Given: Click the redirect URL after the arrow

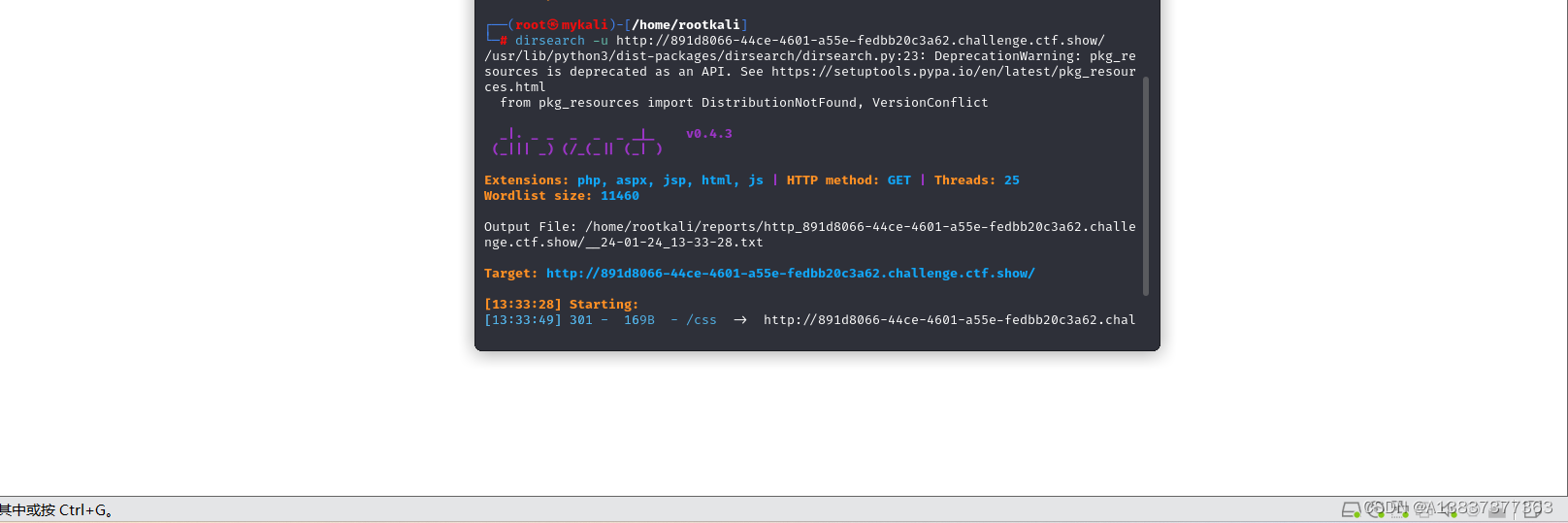Looking at the screenshot, I should tap(950, 319).
